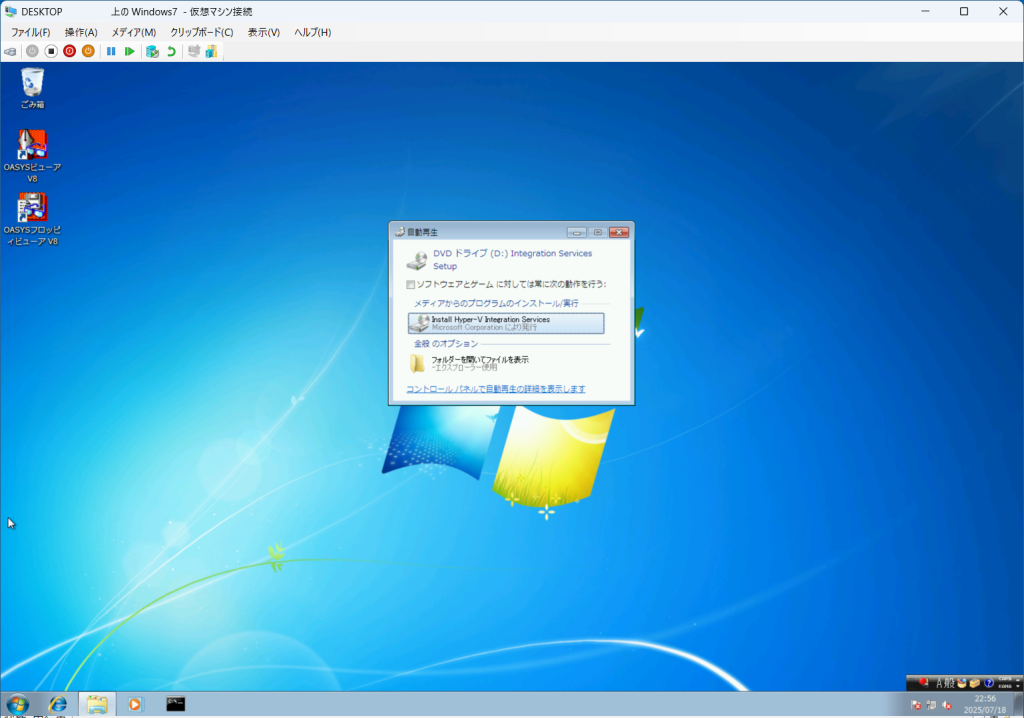Open the IME pad icon in language bar

[x=961, y=683]
